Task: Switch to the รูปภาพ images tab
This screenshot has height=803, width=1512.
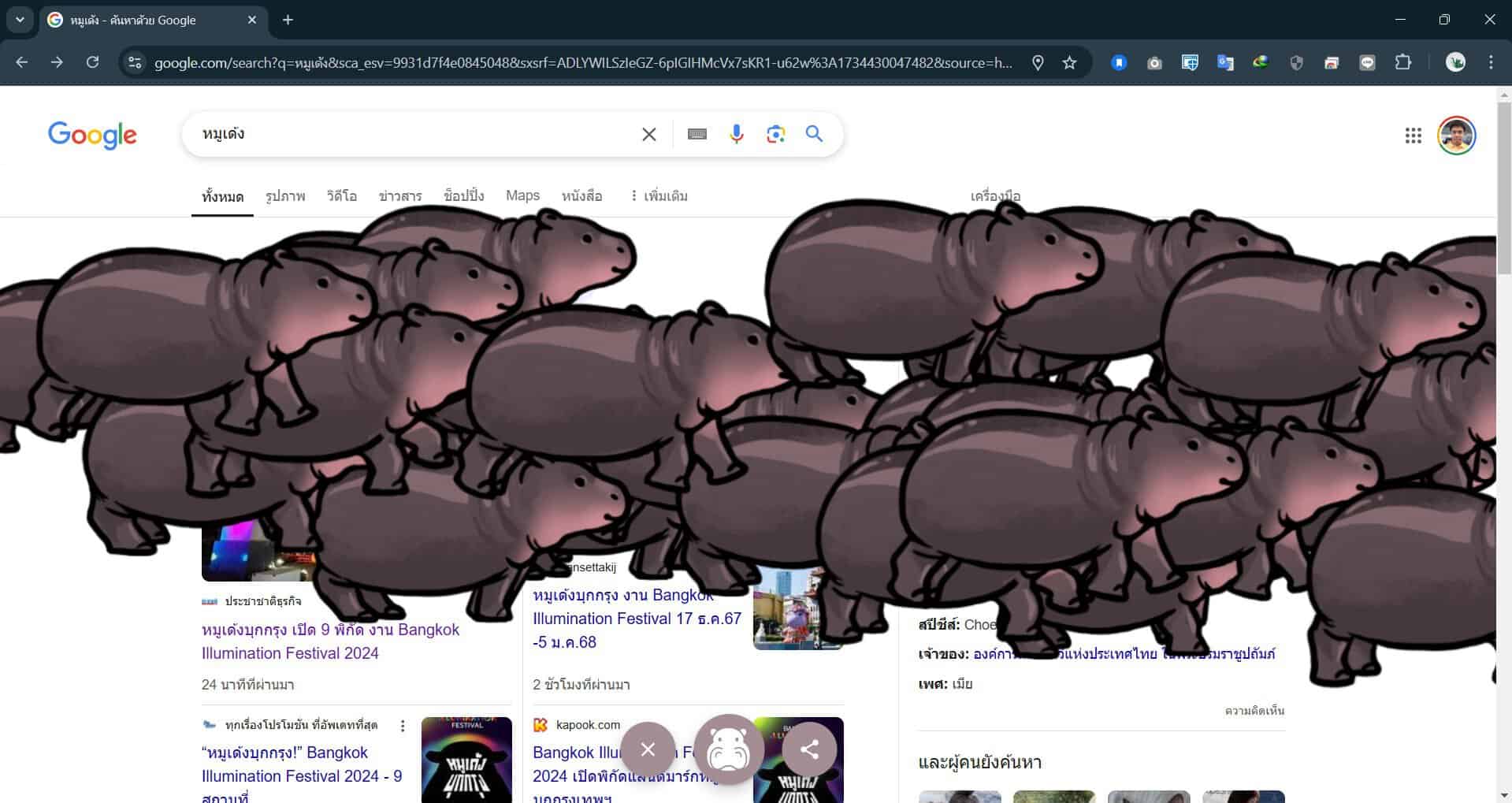Action: 284,195
